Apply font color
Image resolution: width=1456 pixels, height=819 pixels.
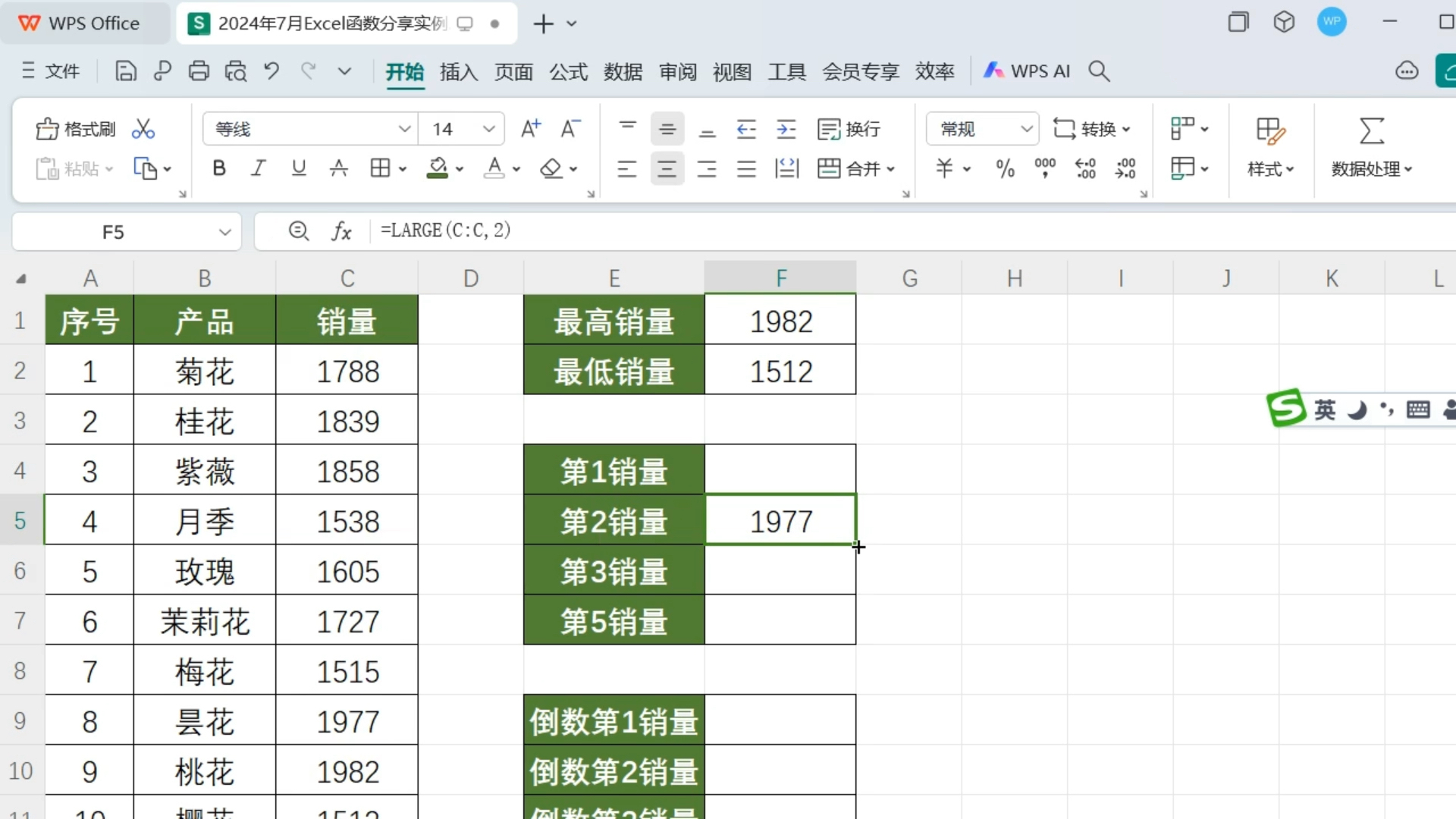click(x=494, y=168)
